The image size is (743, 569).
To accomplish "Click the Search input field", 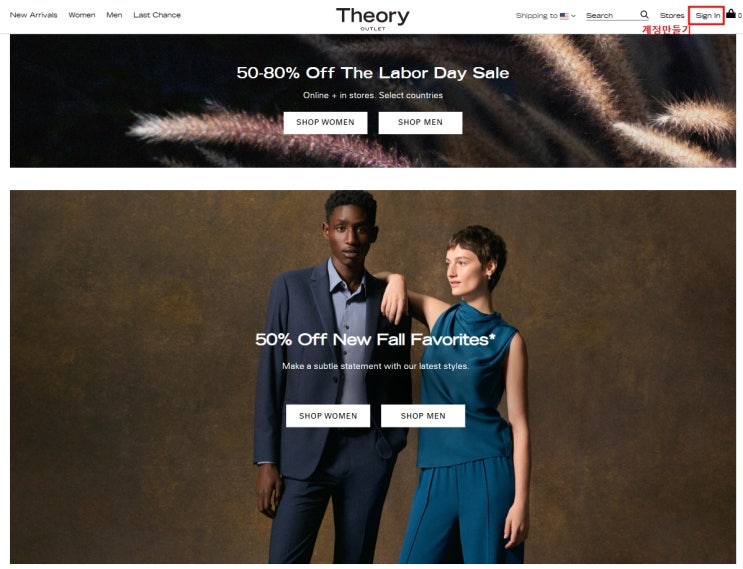I will tap(611, 16).
